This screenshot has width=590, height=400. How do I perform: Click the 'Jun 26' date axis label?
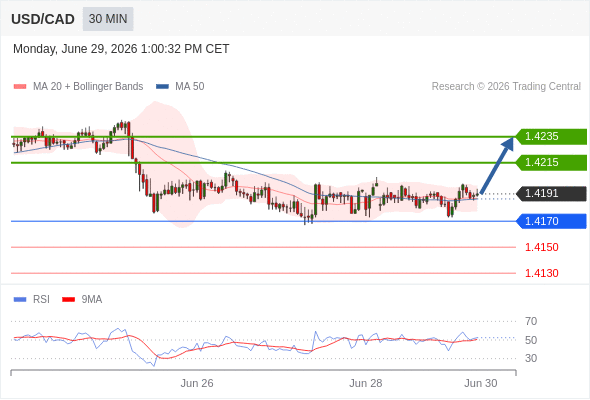(x=197, y=383)
